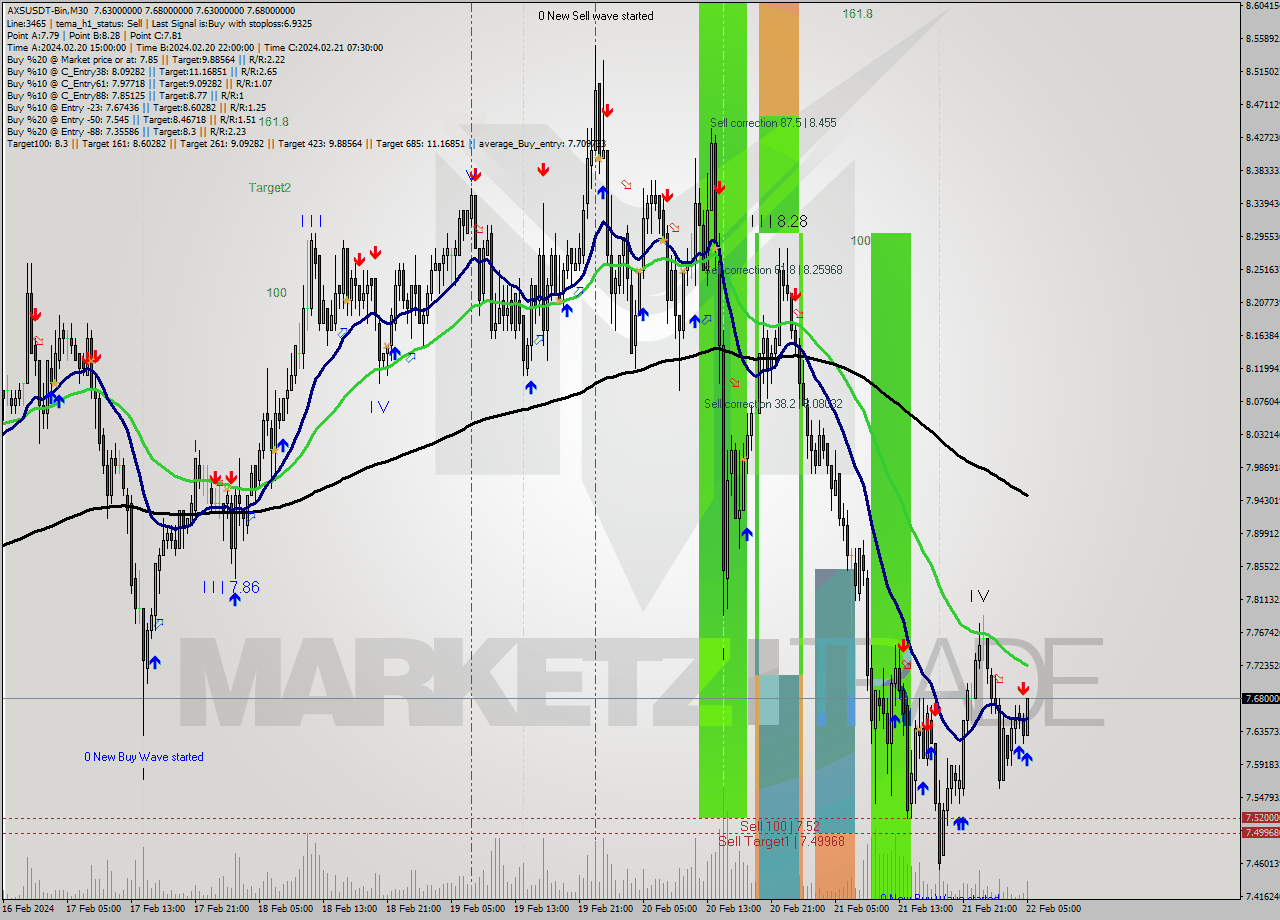Click the red 7.49968 price axis tag
The height and width of the screenshot is (920, 1280).
coord(1260,832)
